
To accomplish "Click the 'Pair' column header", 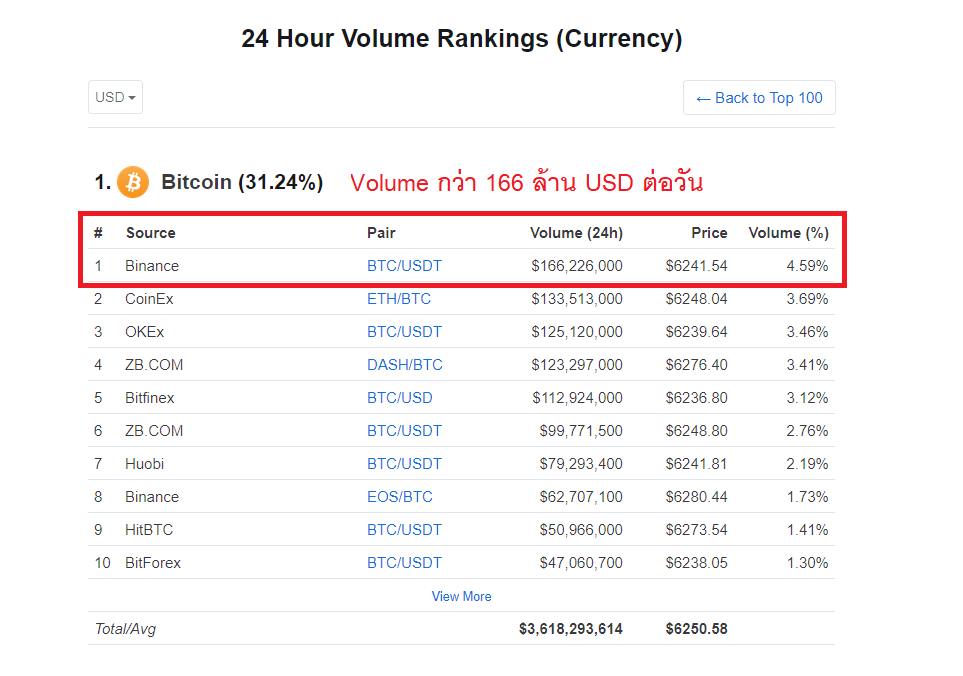I will click(x=381, y=233).
